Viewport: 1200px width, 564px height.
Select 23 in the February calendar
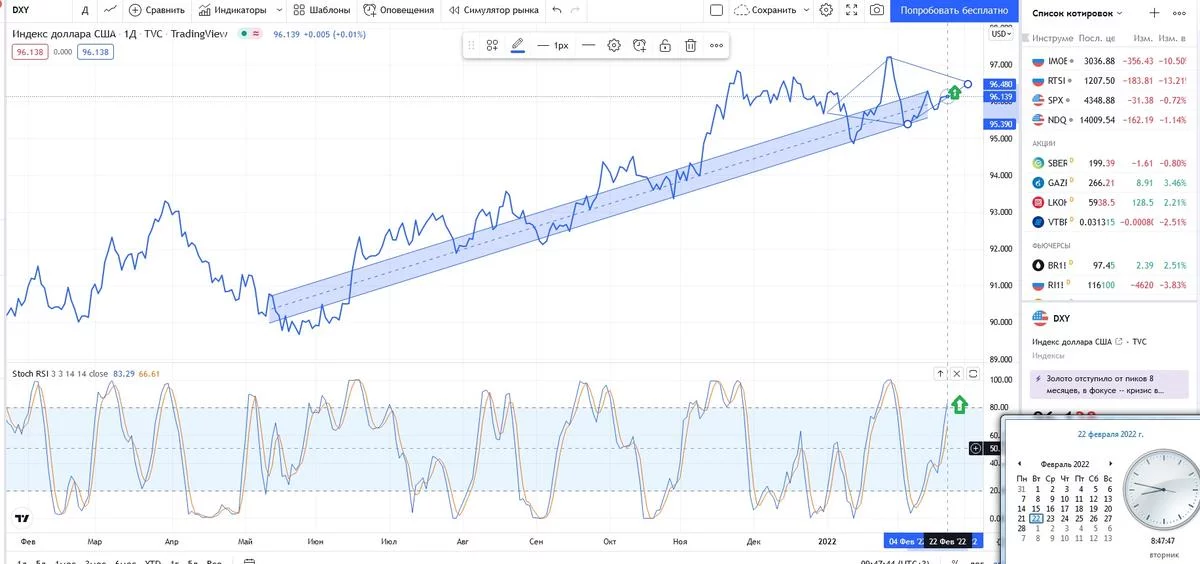(x=1050, y=518)
